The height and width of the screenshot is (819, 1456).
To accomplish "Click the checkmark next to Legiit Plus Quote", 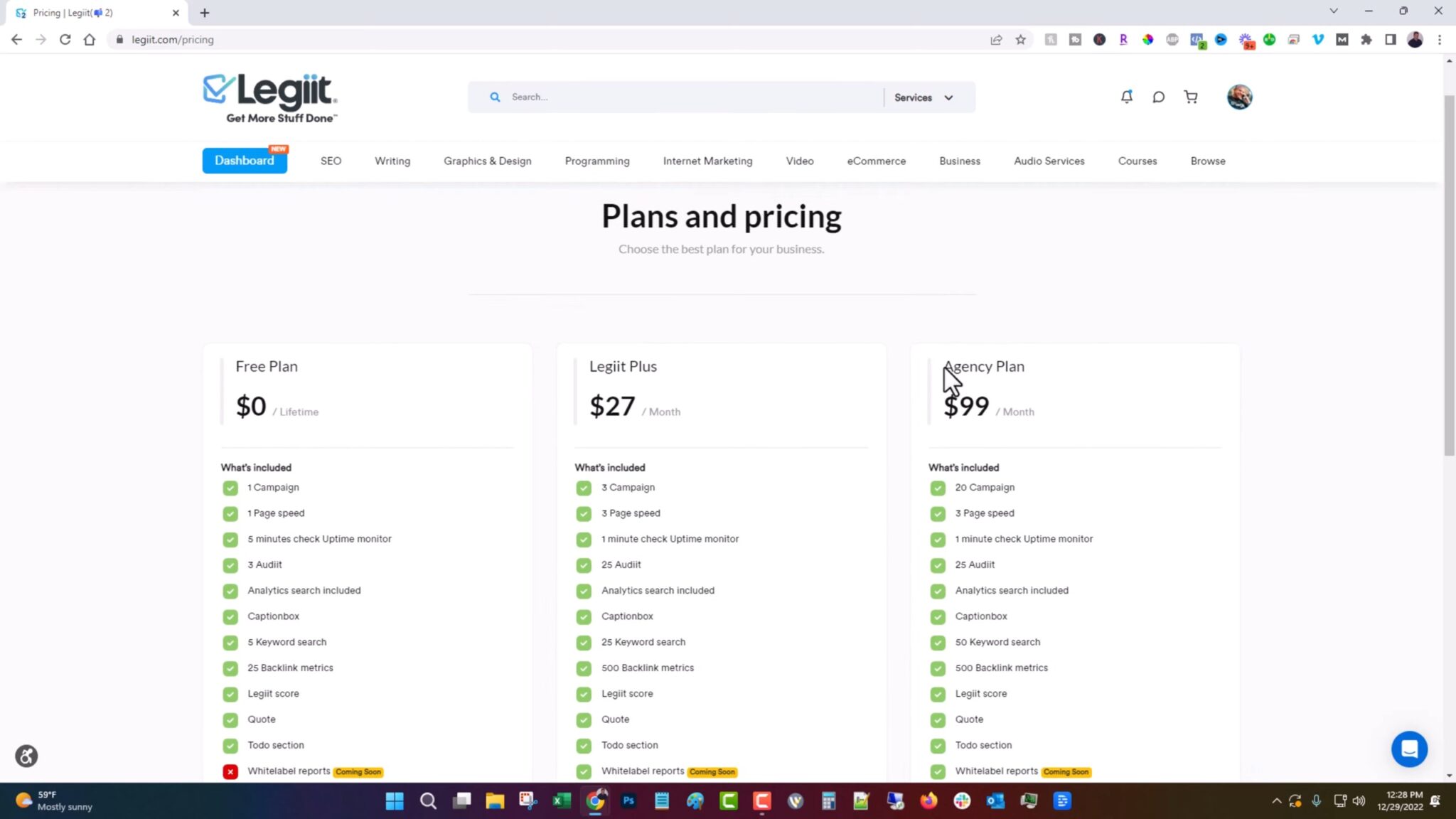I will click(583, 719).
